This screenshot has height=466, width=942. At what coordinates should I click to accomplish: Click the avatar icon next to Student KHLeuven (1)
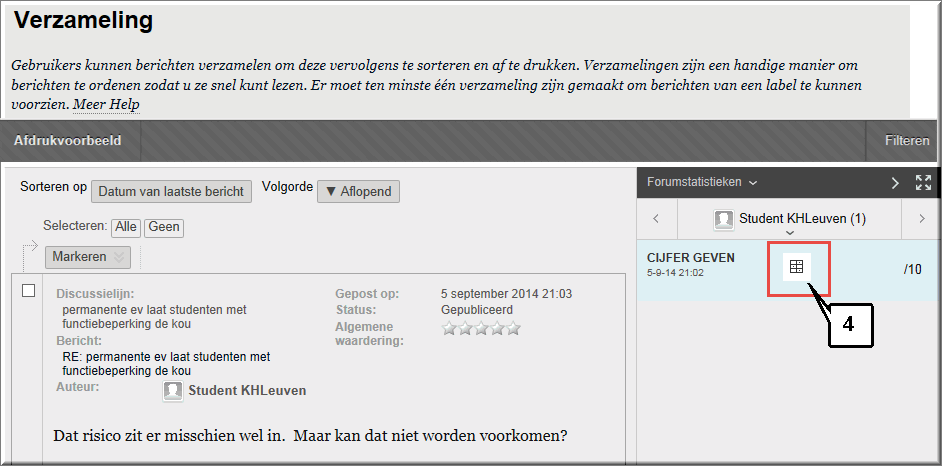point(724,220)
